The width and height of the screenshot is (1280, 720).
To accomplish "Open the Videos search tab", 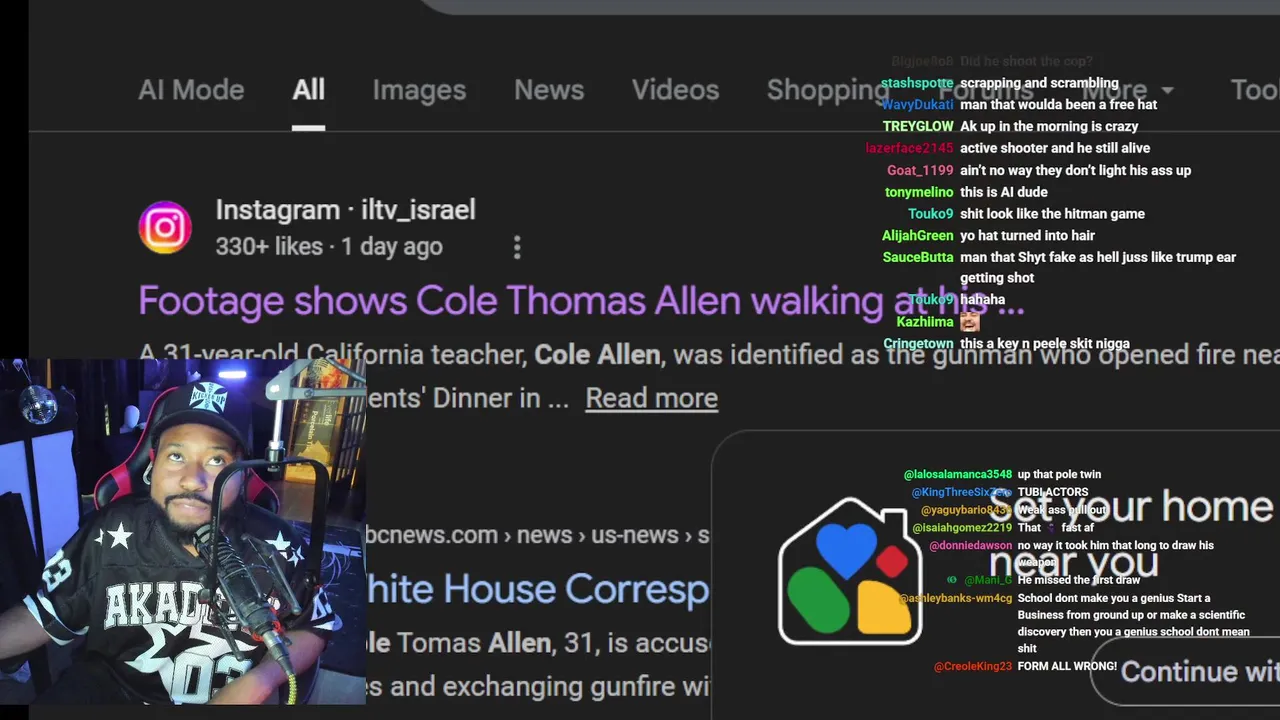I will pos(675,90).
